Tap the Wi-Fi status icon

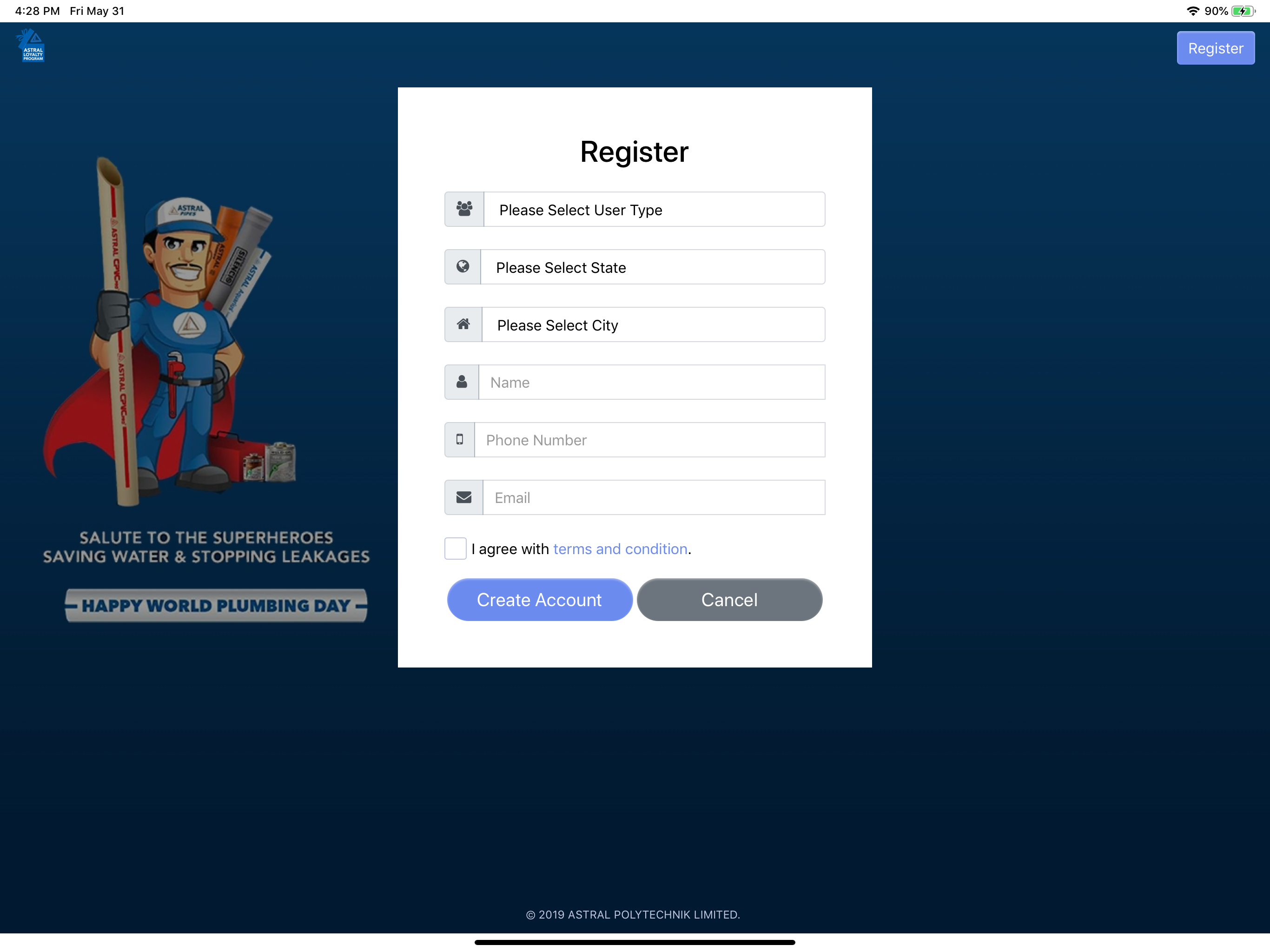pos(1193,11)
